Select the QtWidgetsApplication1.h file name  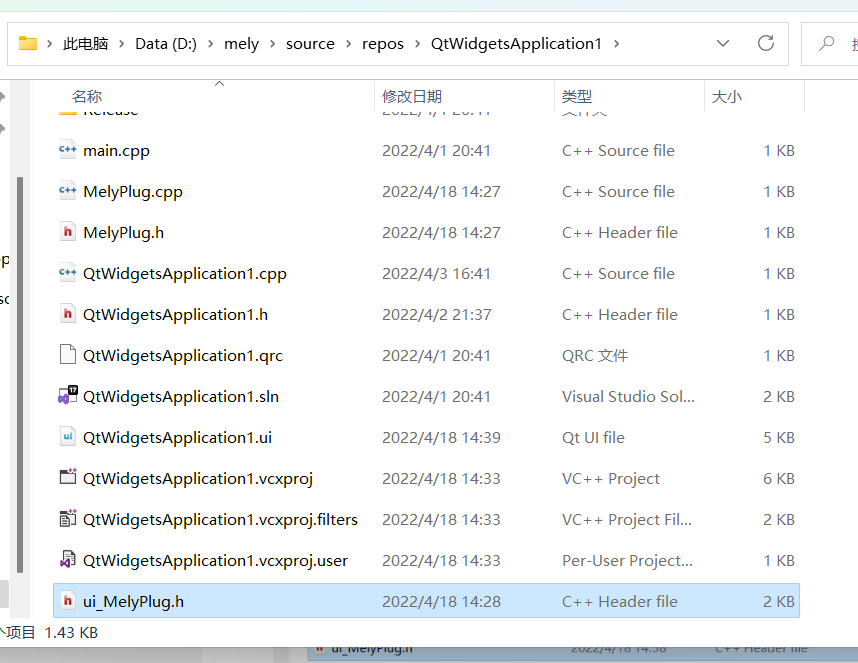point(175,315)
